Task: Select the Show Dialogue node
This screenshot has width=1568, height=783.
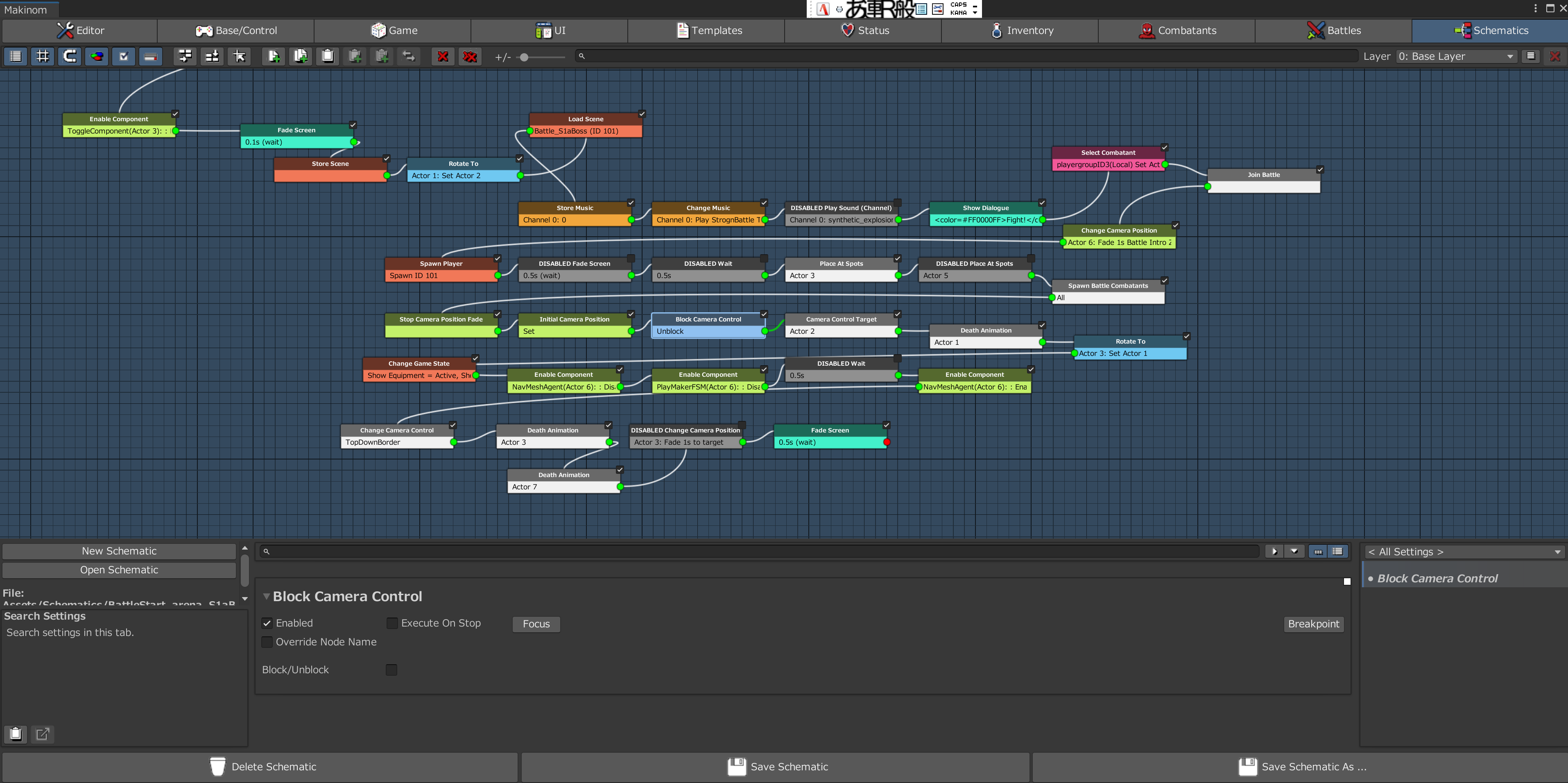Action: [986, 214]
